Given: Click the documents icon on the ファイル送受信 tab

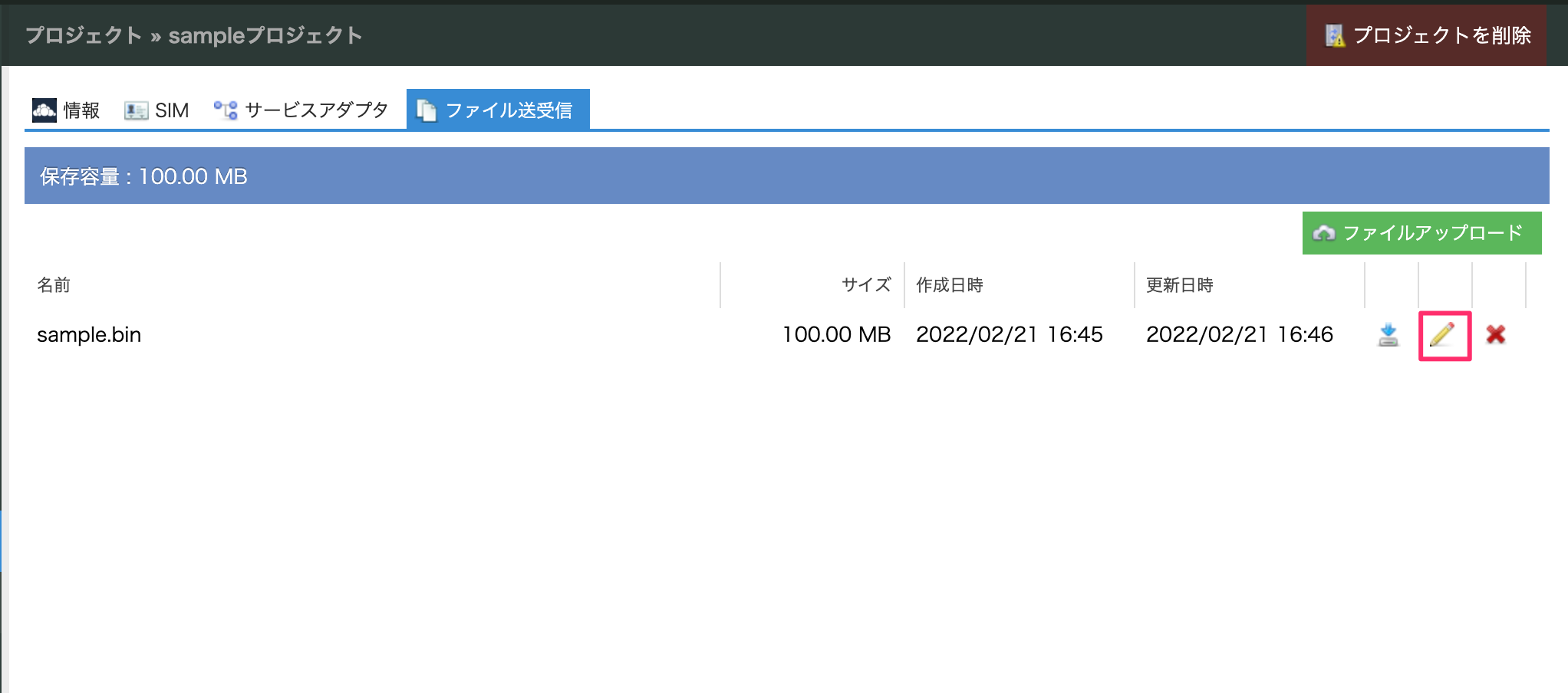Looking at the screenshot, I should click(x=426, y=110).
